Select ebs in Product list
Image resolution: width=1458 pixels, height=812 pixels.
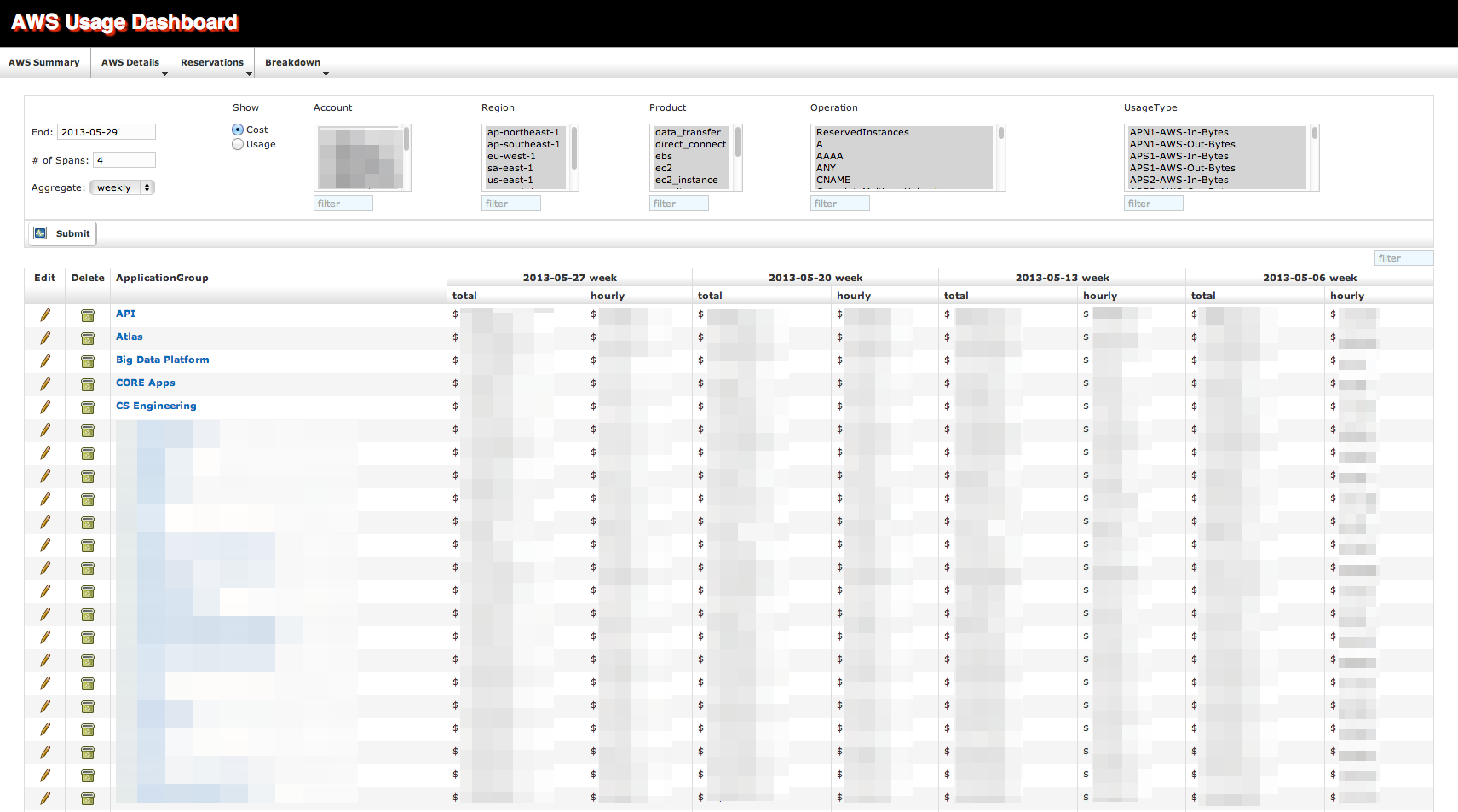coord(692,156)
